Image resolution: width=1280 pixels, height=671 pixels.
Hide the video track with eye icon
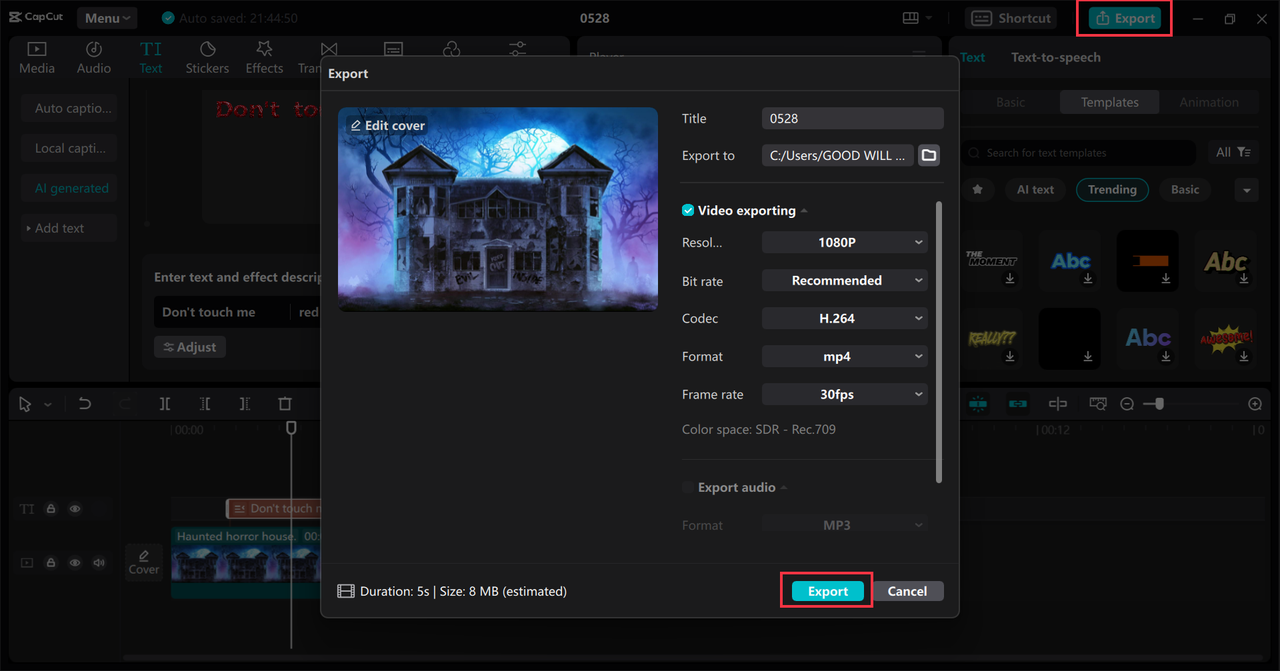pos(75,563)
